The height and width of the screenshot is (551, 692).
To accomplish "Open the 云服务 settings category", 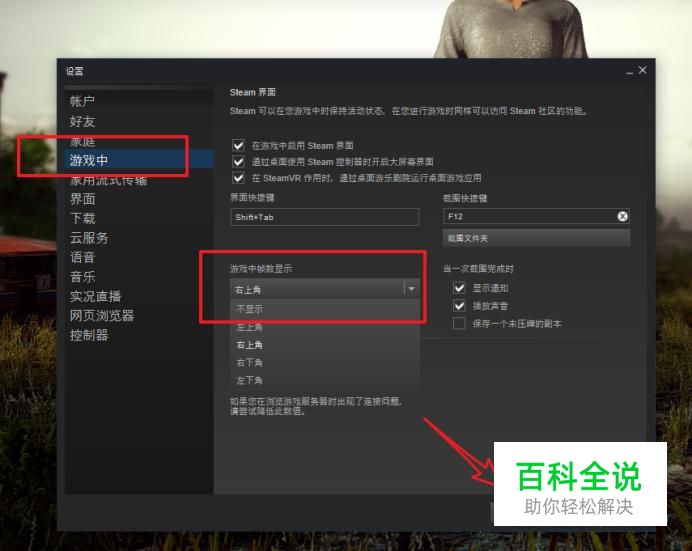I will 89,238.
